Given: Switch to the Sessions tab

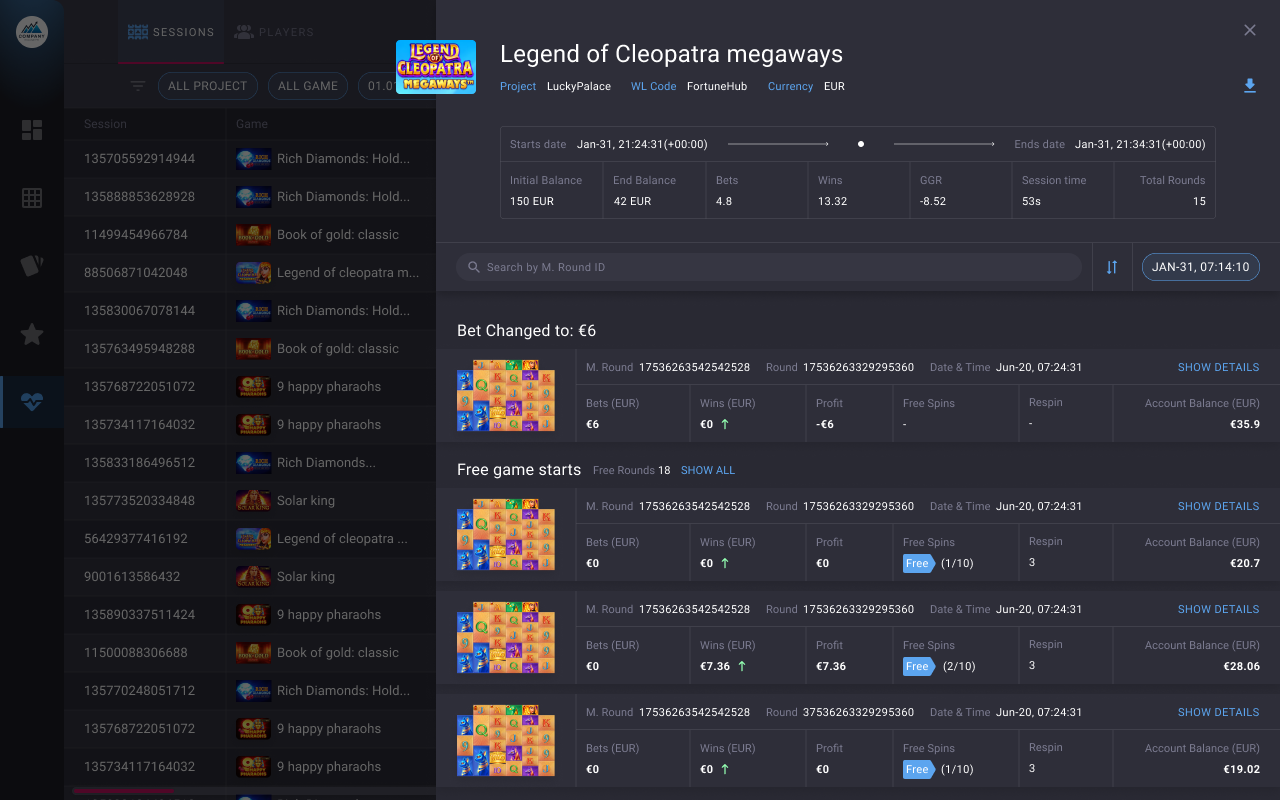Looking at the screenshot, I should coord(171,32).
